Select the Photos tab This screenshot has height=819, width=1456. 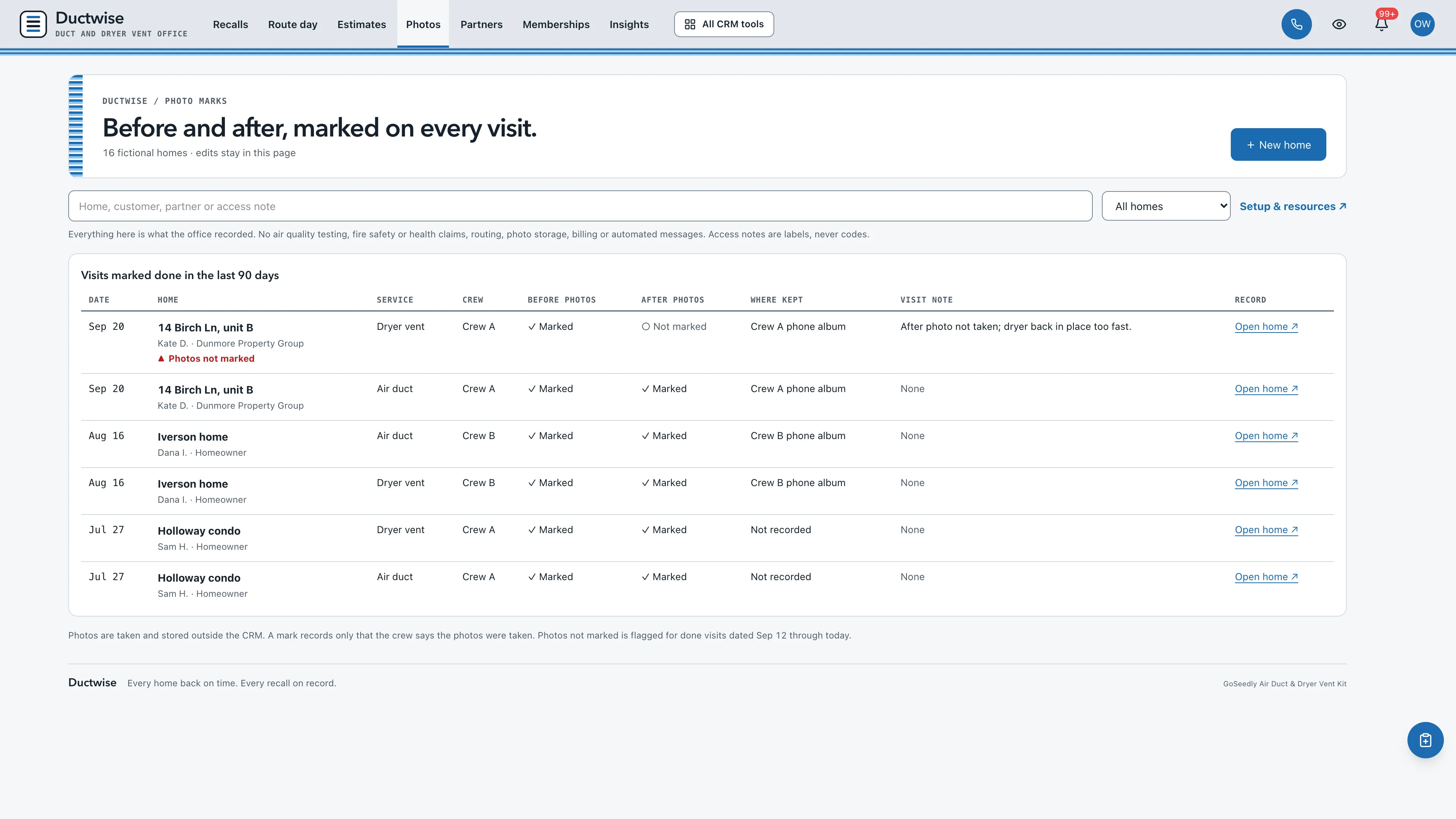point(423,24)
